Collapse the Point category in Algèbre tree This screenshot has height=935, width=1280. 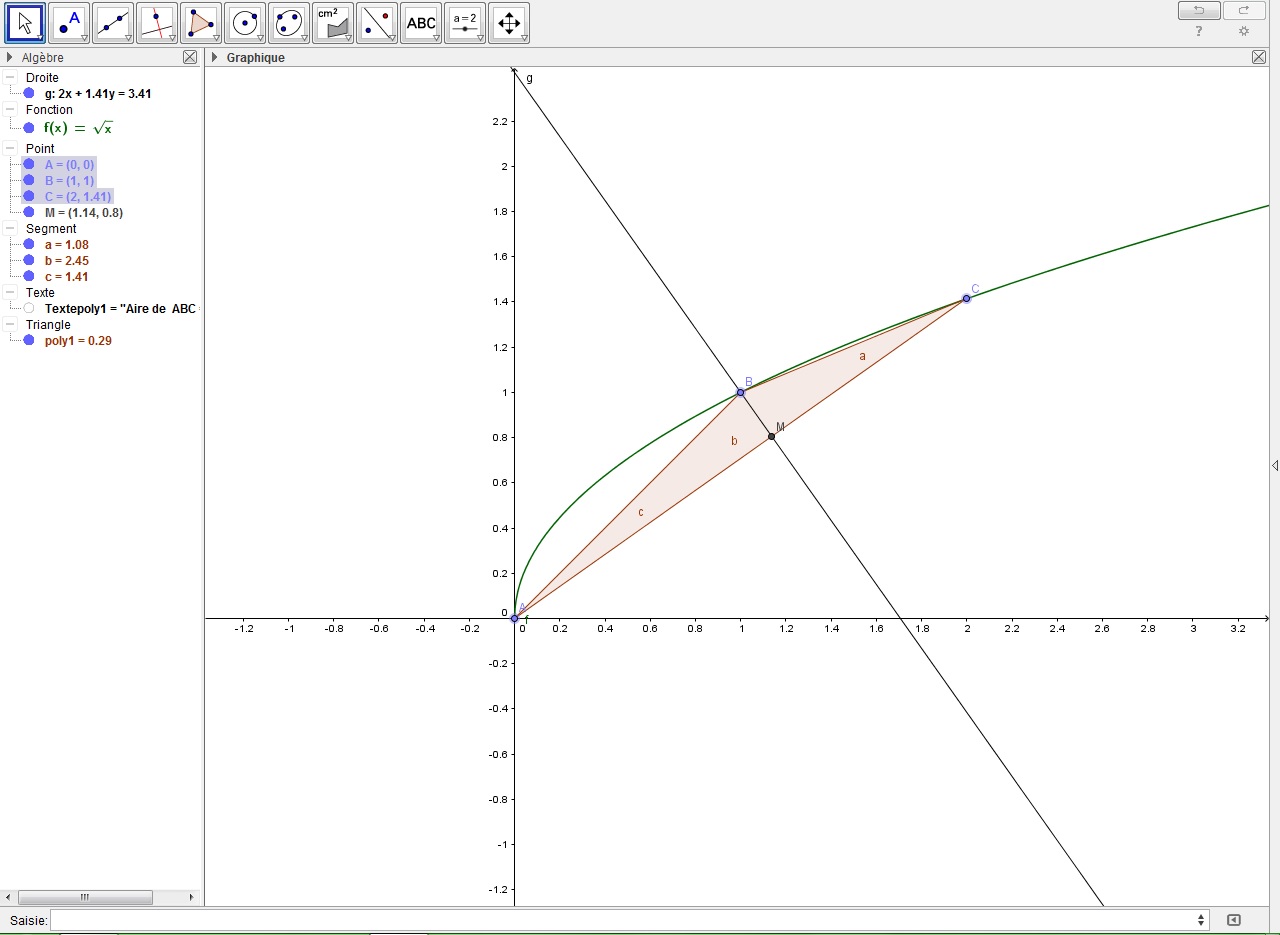[10, 149]
